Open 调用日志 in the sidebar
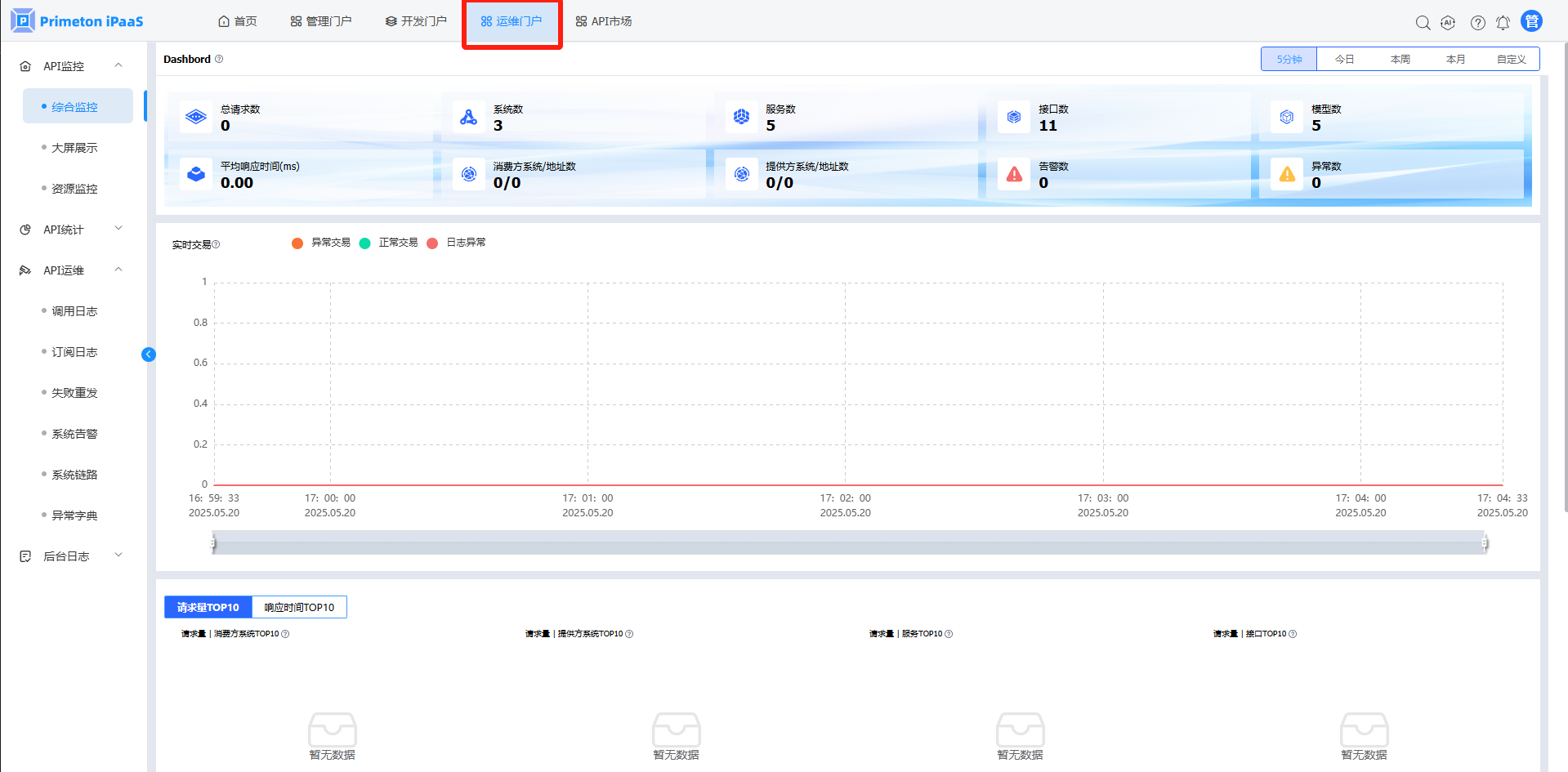The height and width of the screenshot is (772, 1568). click(74, 311)
